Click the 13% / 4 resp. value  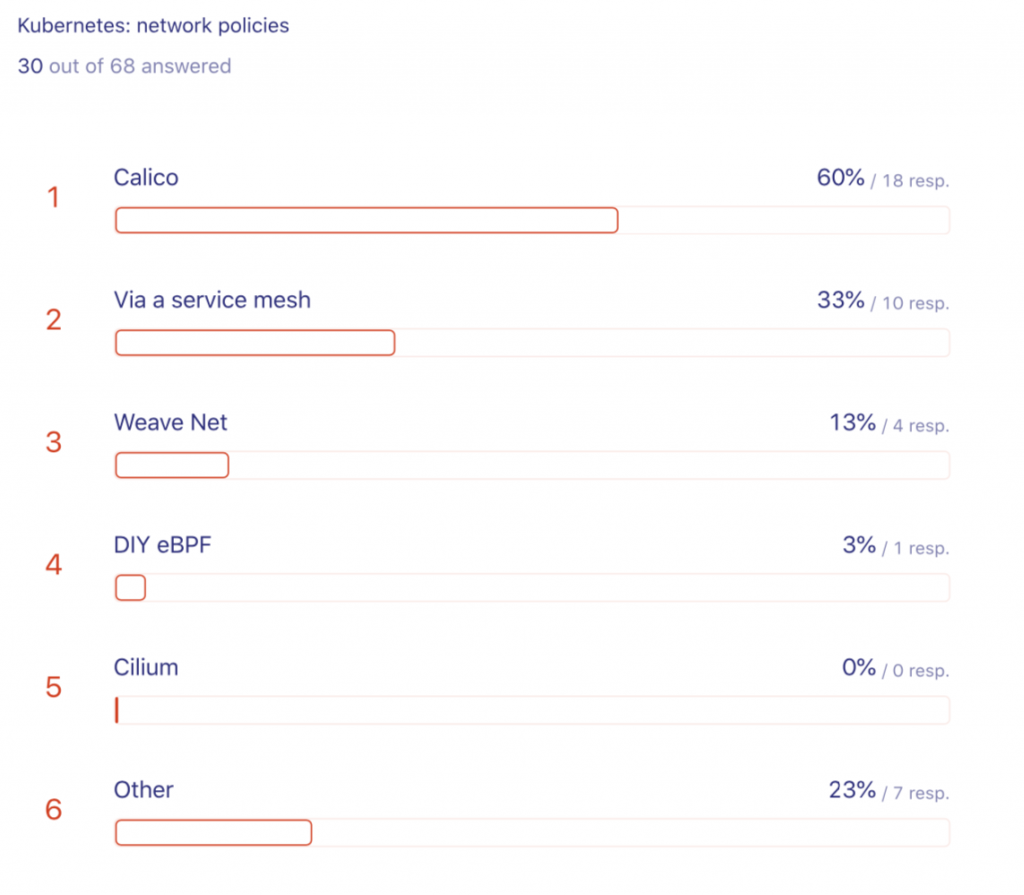tap(888, 424)
